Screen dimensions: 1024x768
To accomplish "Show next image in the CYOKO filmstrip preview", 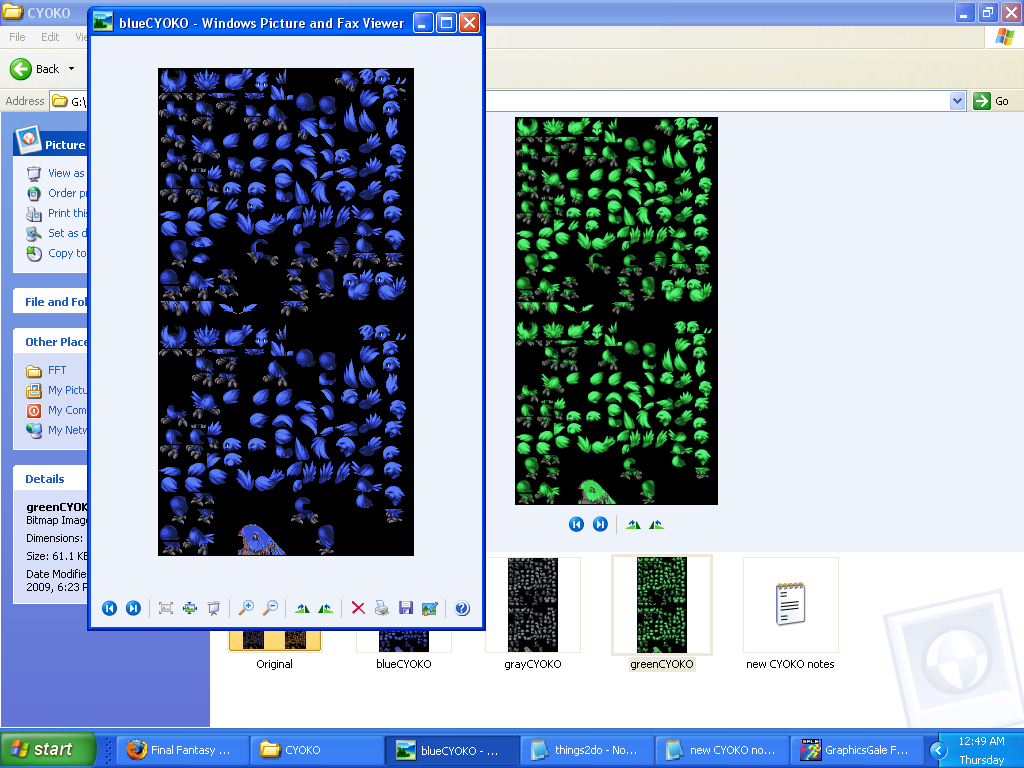I will coord(600,524).
